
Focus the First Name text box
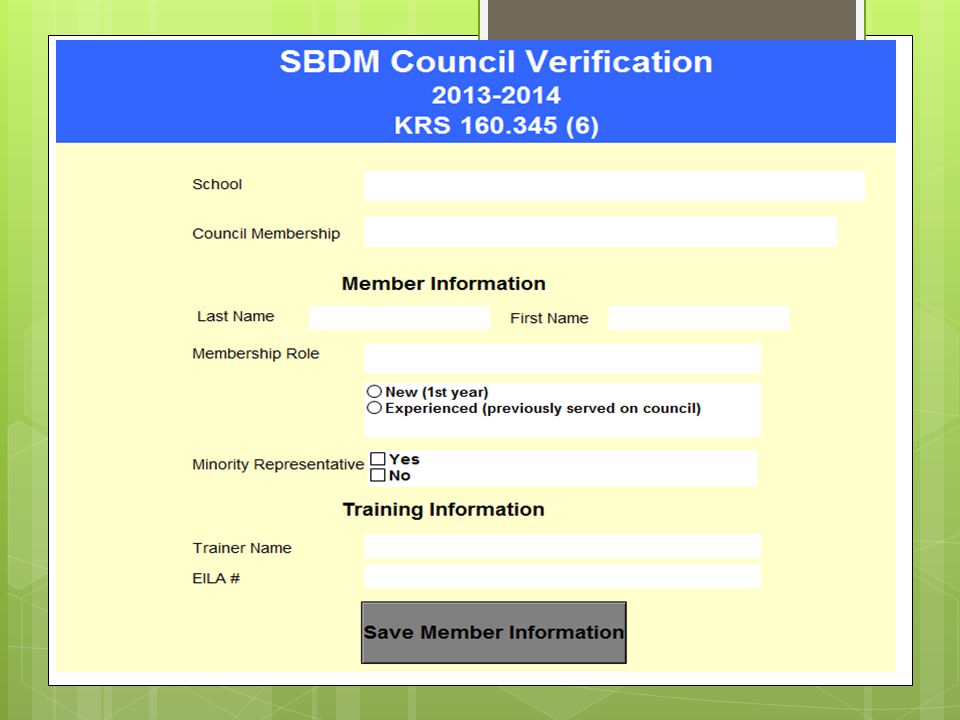pos(699,318)
